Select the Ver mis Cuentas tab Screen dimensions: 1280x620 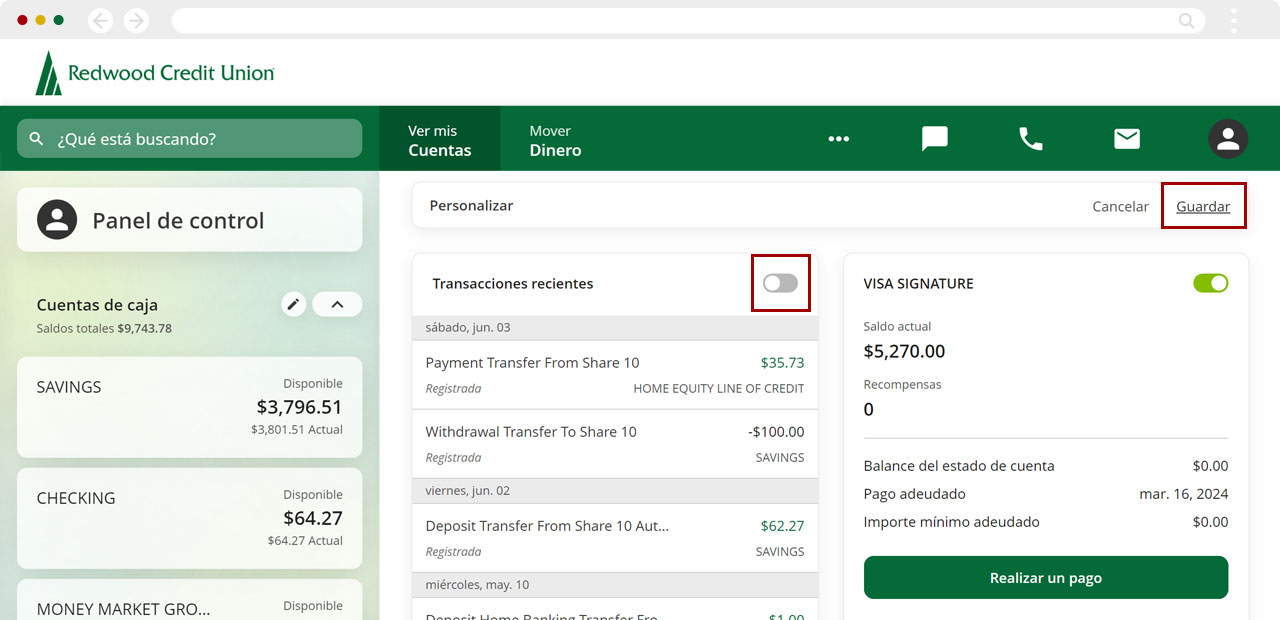pyautogui.click(x=439, y=140)
